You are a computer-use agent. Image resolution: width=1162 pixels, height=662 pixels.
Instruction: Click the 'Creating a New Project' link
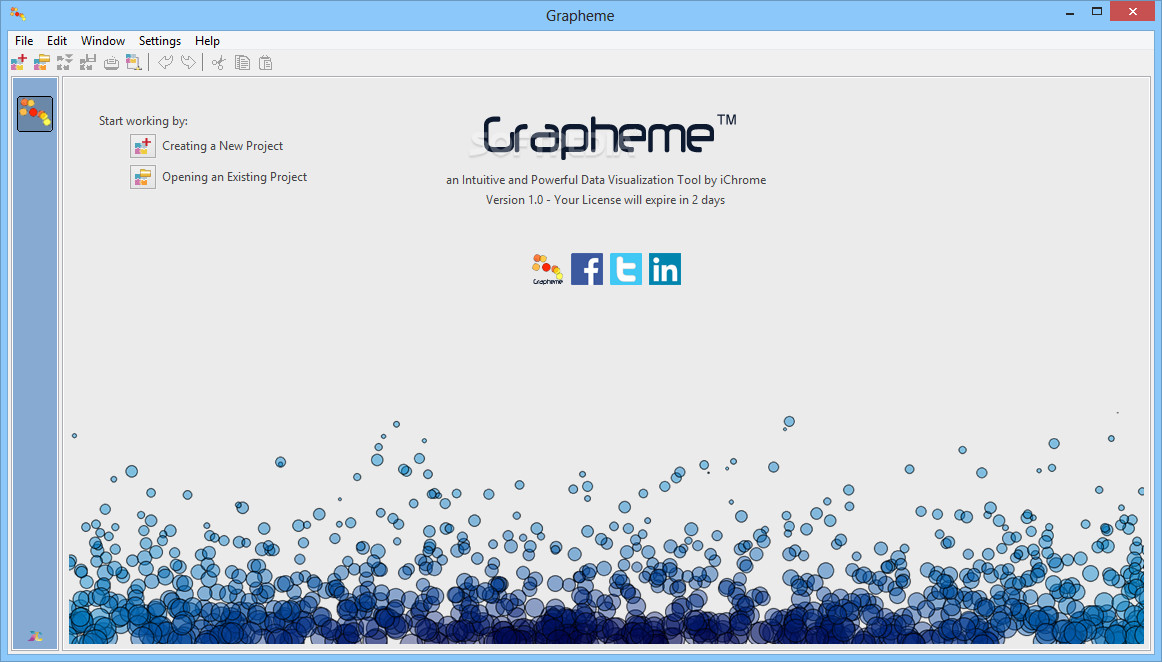pos(222,146)
